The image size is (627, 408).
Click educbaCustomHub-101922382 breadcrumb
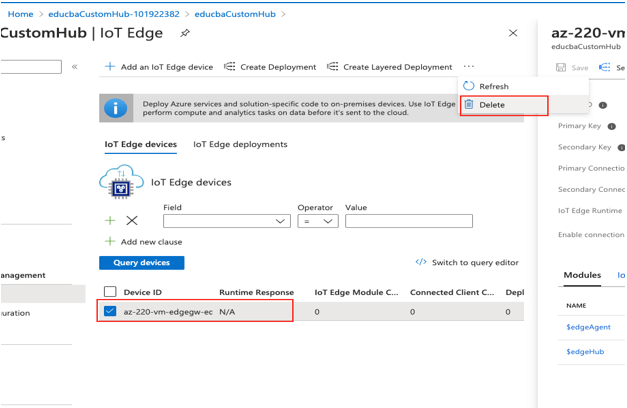pos(114,14)
